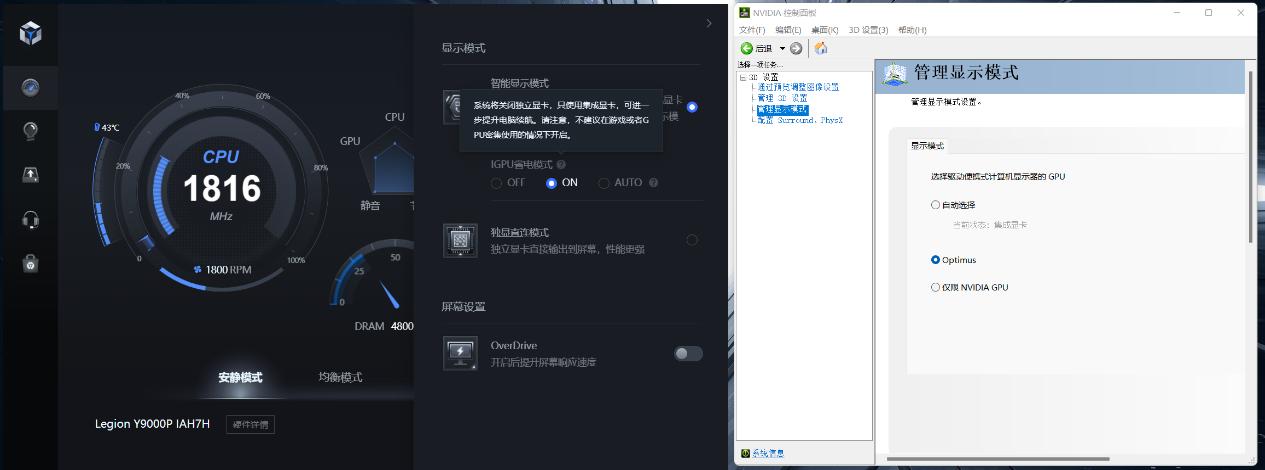Viewport: 1265px width, 470px height.
Task: Click the 开启后提升屏幕响应速度 description
Action: click(x=544, y=362)
